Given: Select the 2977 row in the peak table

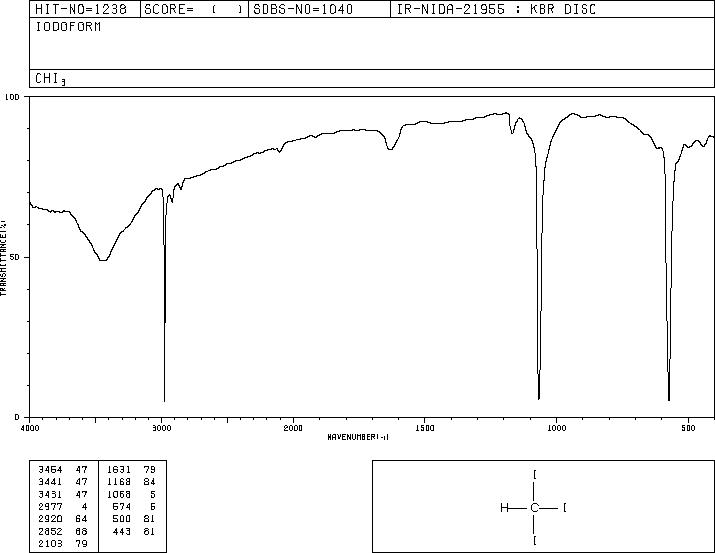Looking at the screenshot, I should [63, 506].
